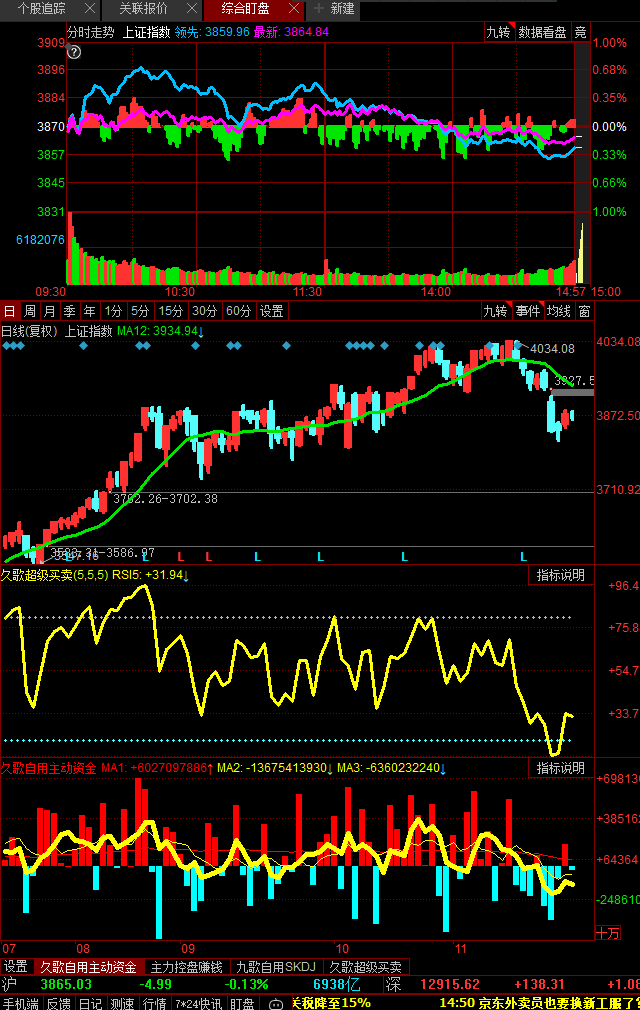Open 行情 in status bar

[x=155, y=1003]
